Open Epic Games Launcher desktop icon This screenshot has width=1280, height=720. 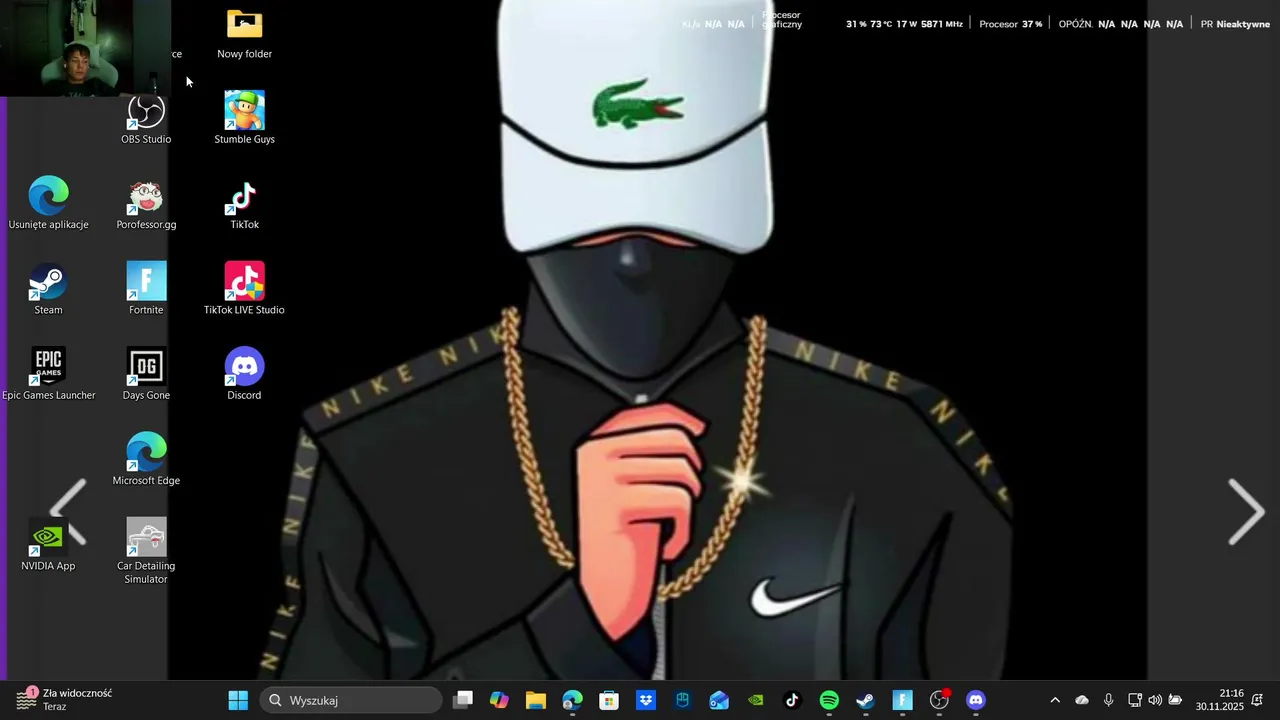48,375
